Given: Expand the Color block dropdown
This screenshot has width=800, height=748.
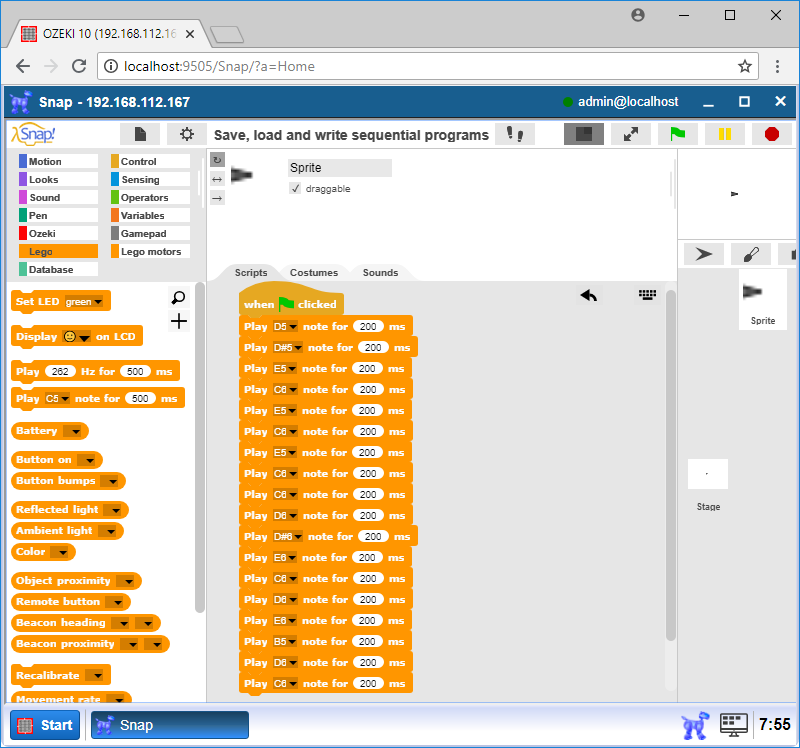Looking at the screenshot, I should click(62, 552).
